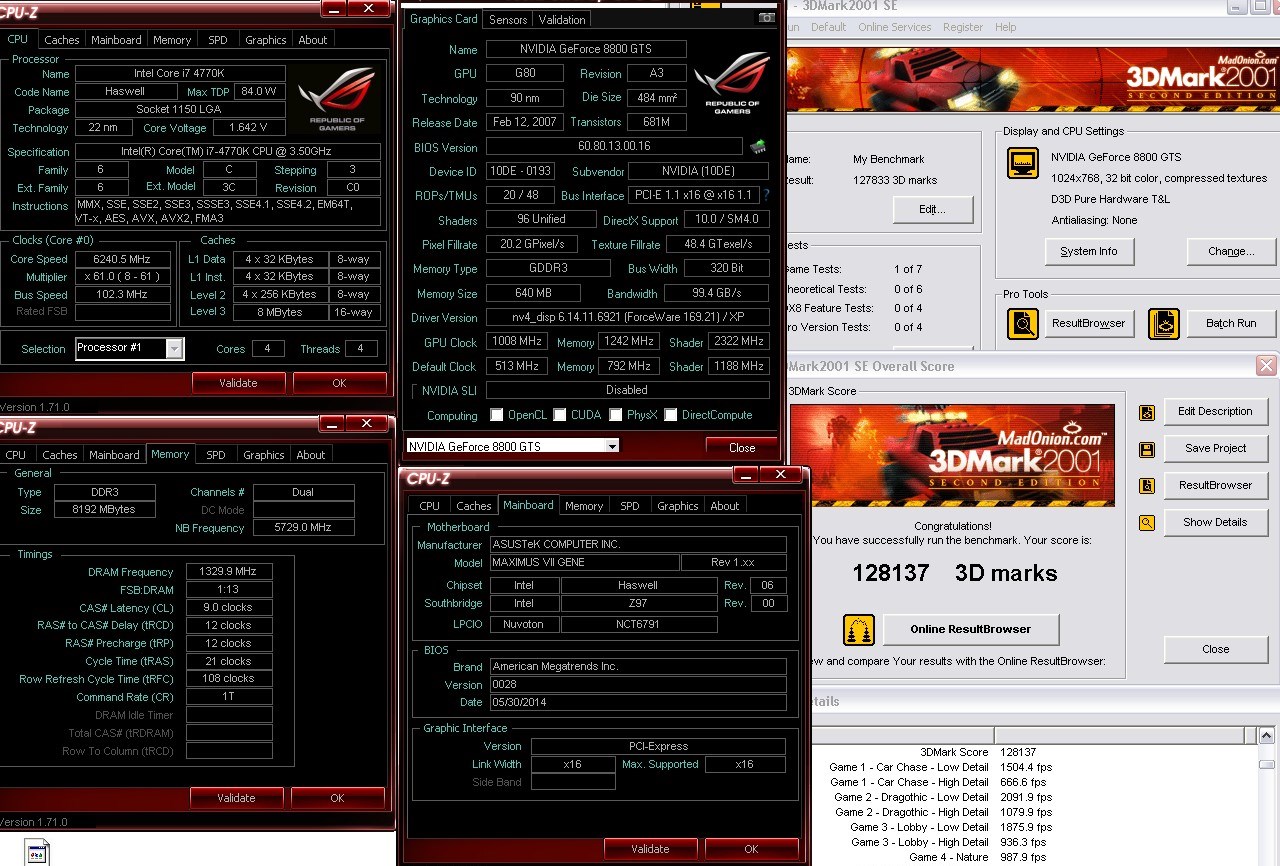Click ResultBrowser button in Pro Tools
The image size is (1280, 866).
pos(1089,324)
